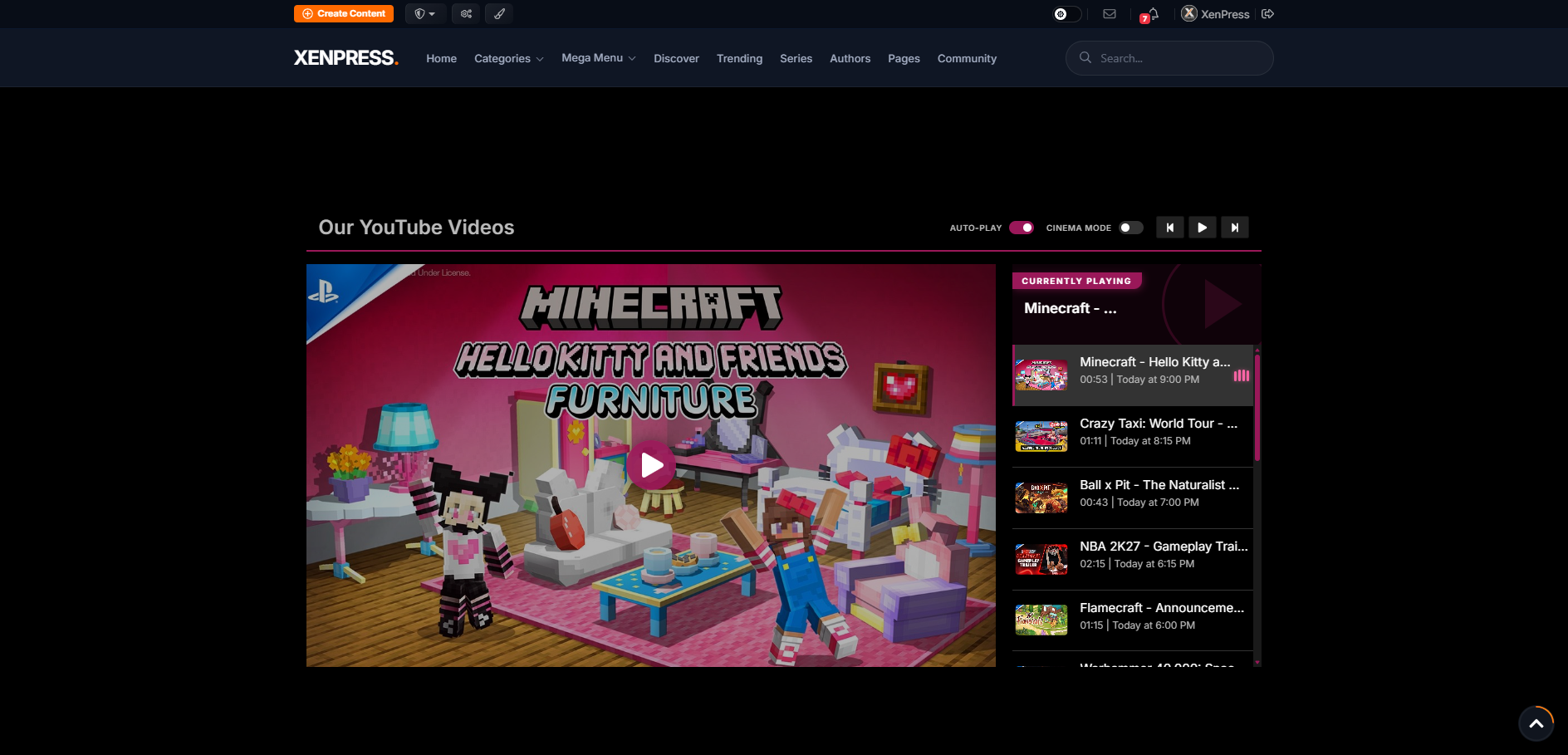Open the Trending nav item
1568x755 pixels.
click(739, 58)
